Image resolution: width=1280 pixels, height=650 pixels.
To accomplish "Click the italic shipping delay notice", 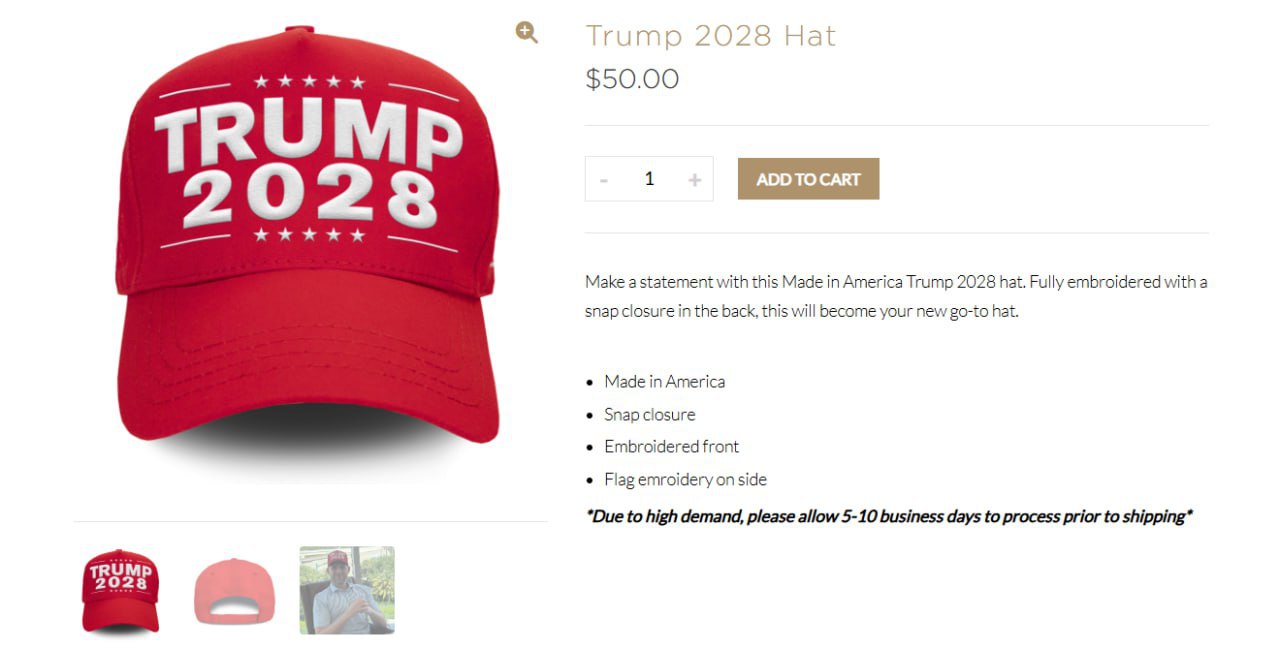I will (x=889, y=516).
